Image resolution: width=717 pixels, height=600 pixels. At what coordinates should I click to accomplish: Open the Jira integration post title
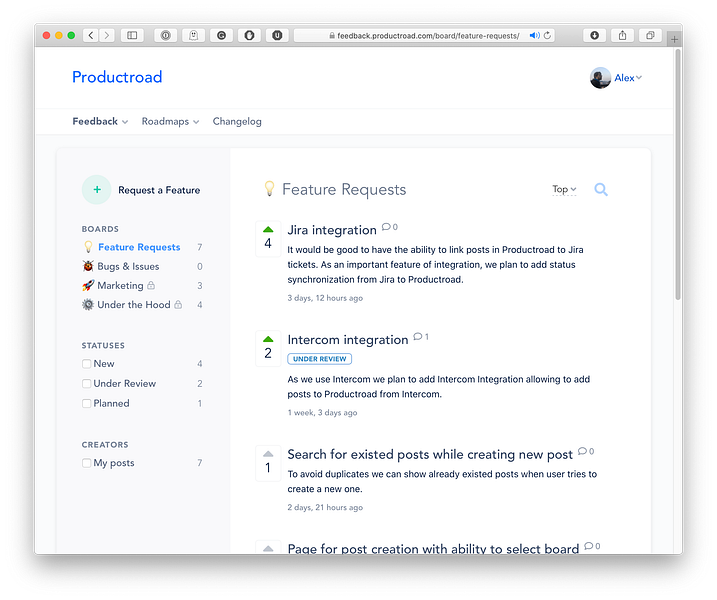332,230
